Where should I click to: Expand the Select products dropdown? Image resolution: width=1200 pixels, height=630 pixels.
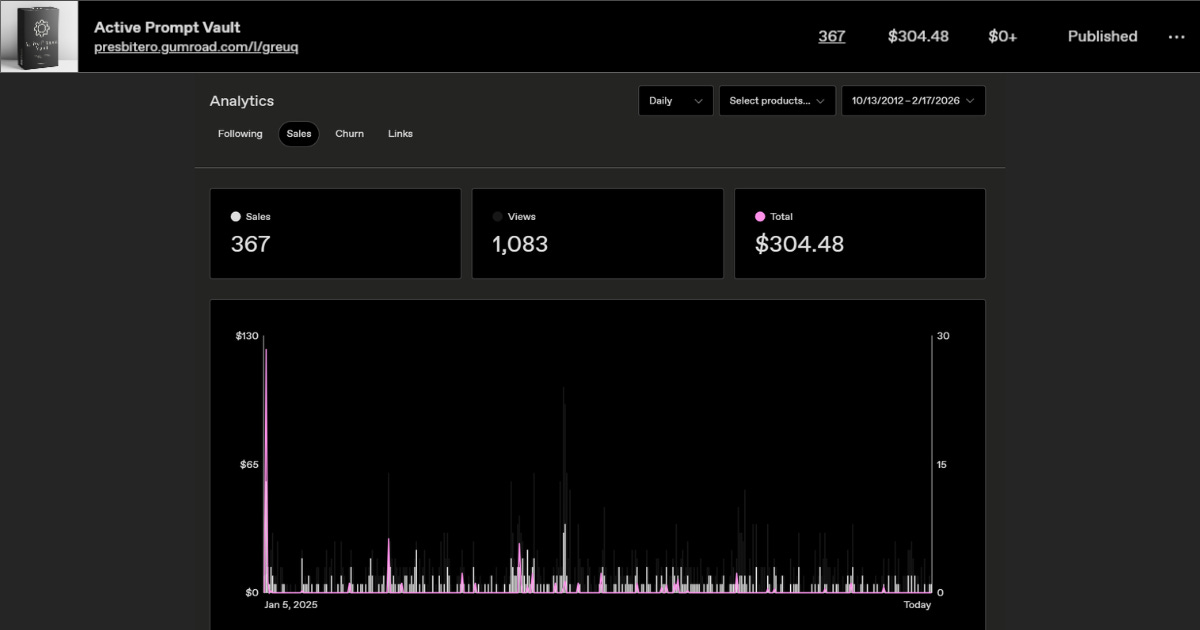click(777, 100)
